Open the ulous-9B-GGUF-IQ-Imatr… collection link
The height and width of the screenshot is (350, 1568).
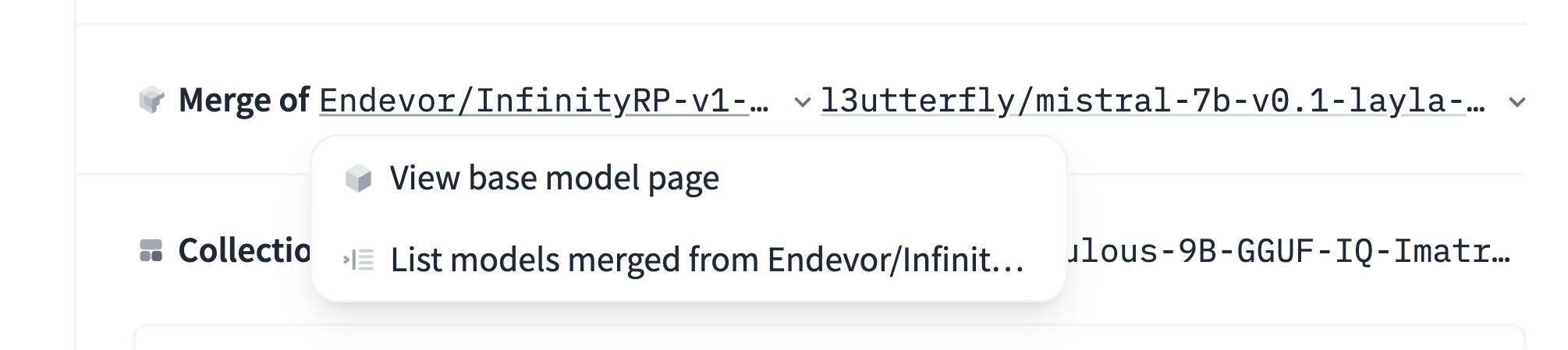[1287, 251]
